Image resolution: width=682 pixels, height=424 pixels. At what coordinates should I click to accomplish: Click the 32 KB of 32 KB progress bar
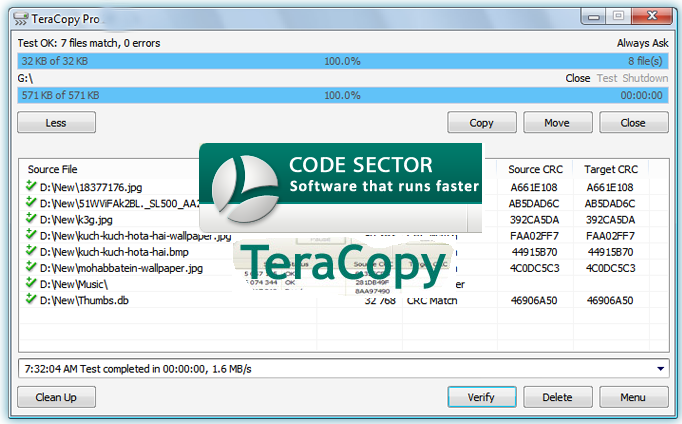coord(343,61)
